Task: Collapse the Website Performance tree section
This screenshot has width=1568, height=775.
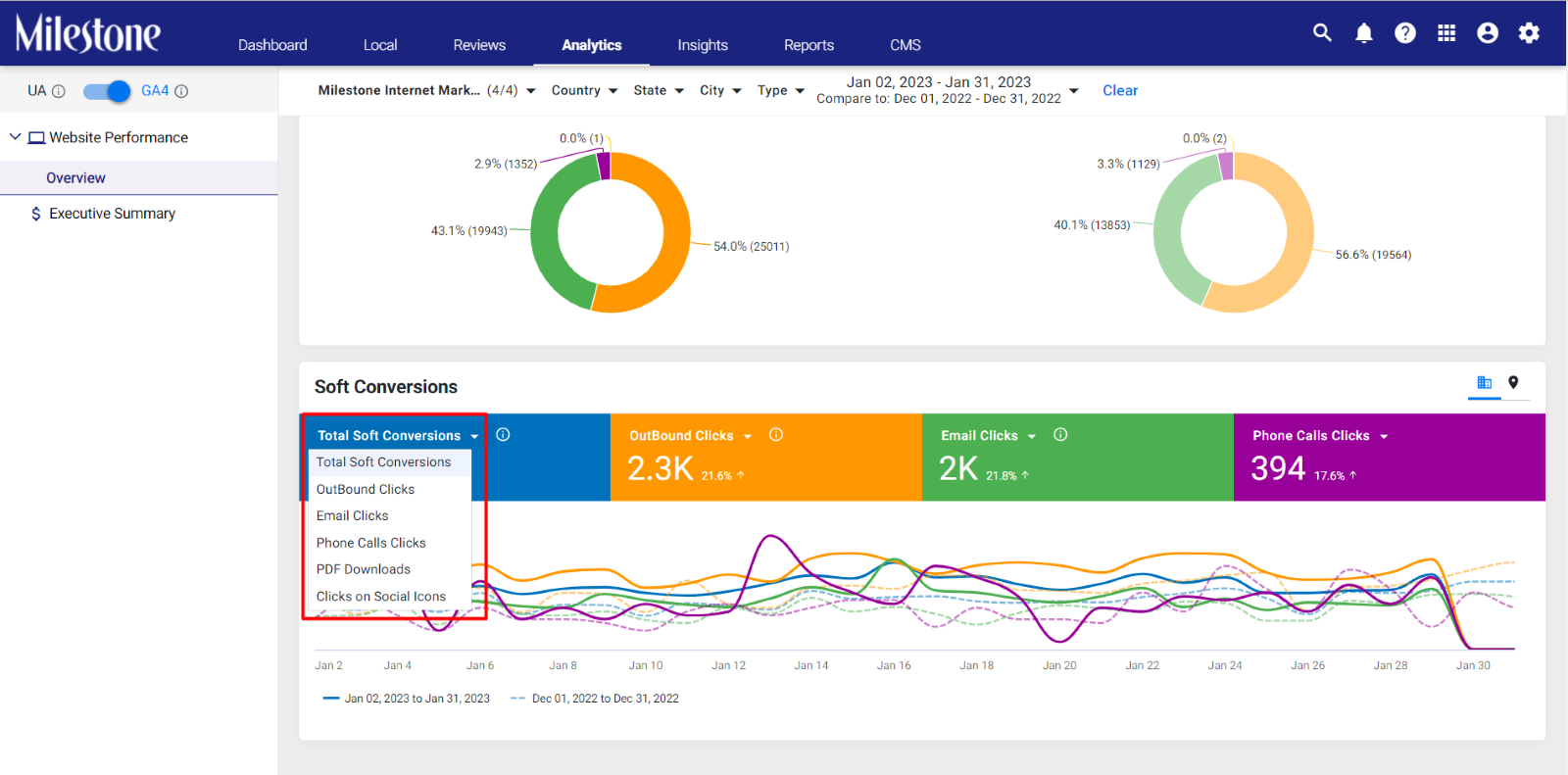Action: click(15, 137)
